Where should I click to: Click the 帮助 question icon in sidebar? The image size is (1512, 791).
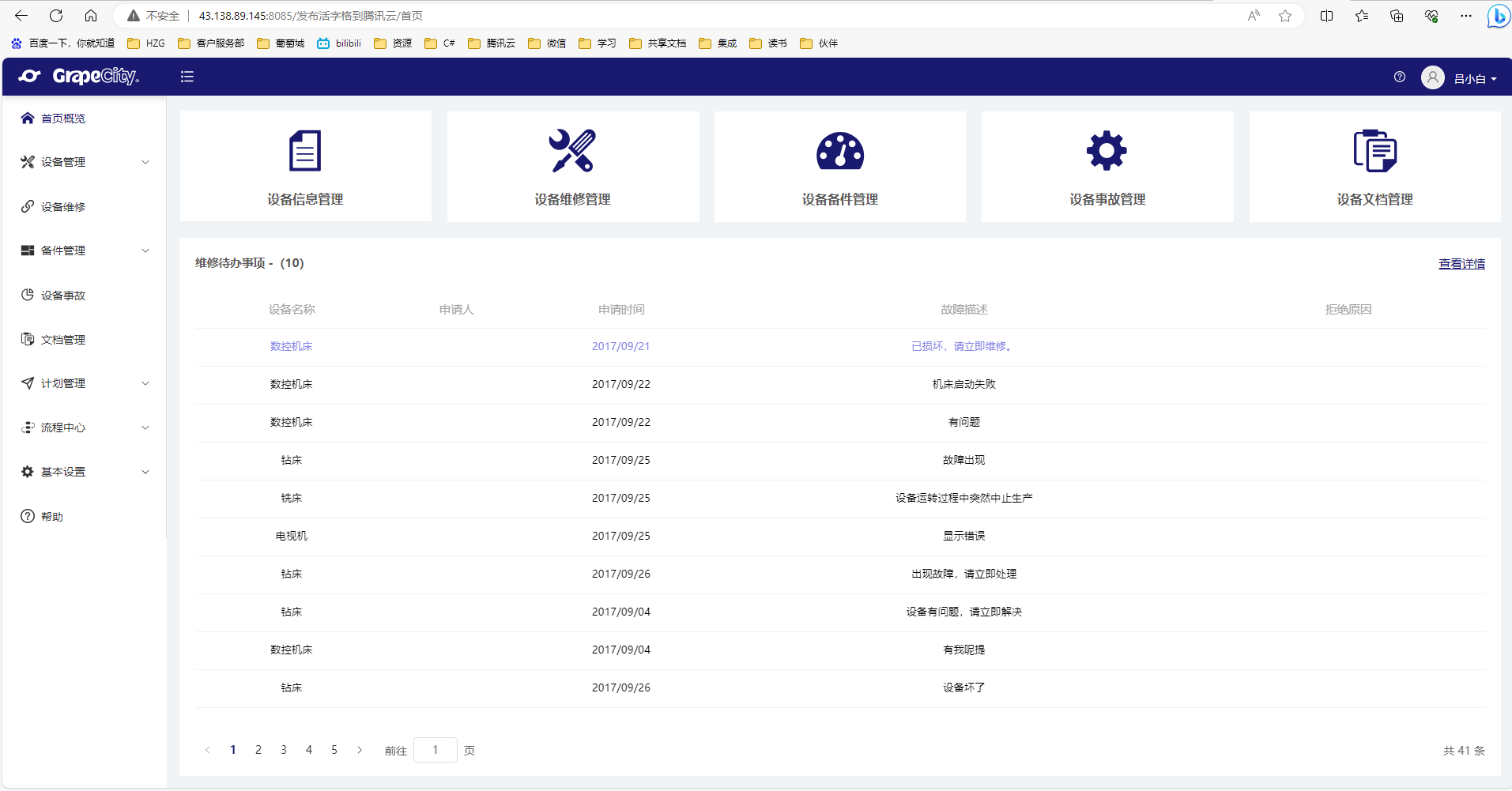tap(28, 516)
